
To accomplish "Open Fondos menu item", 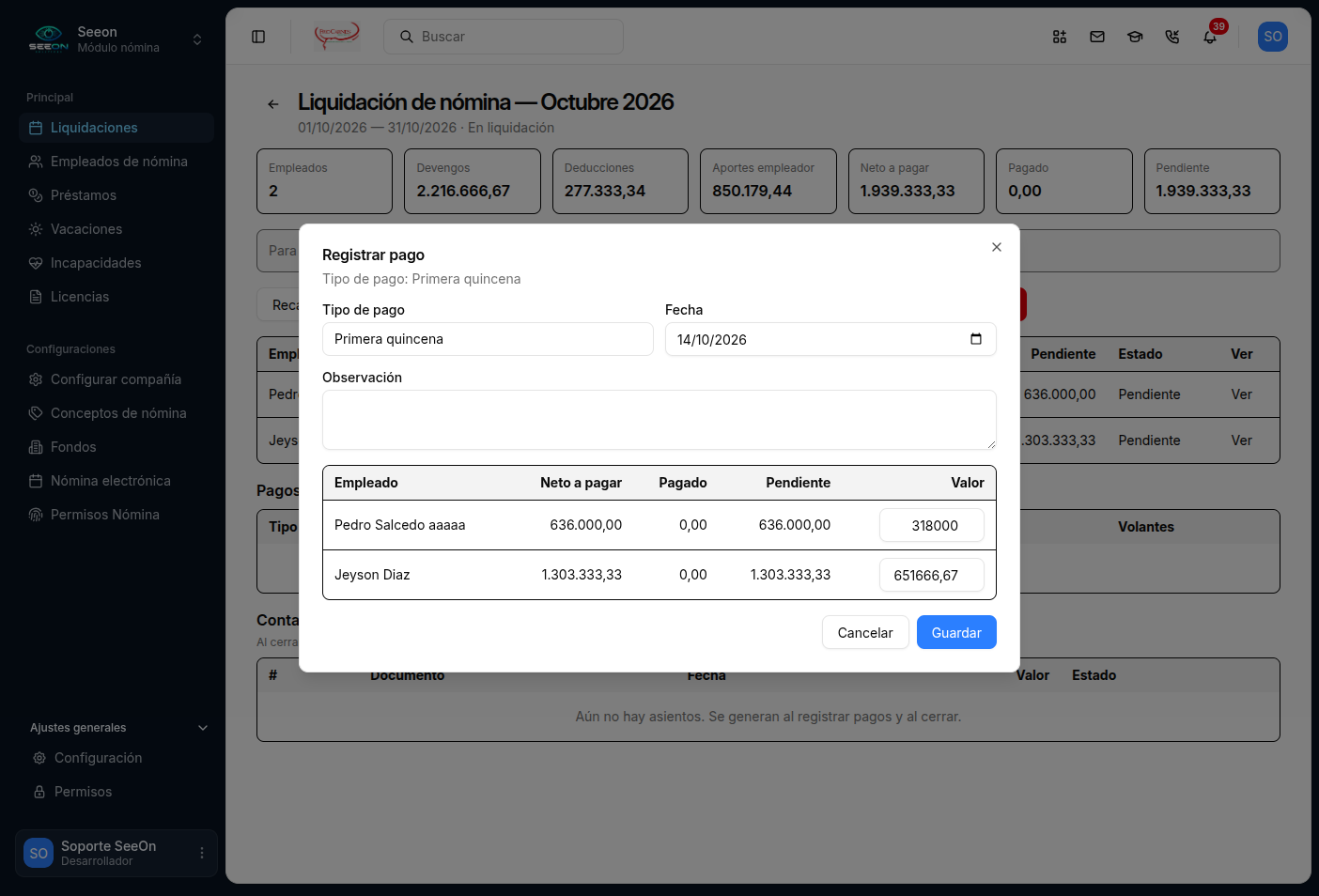I will (116, 447).
